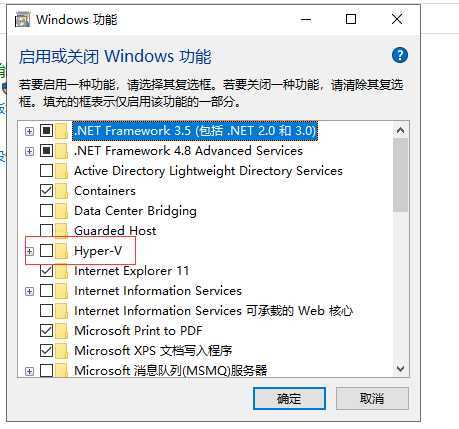Click the folder icon beside Containers
459x429 pixels.
[x=62, y=191]
